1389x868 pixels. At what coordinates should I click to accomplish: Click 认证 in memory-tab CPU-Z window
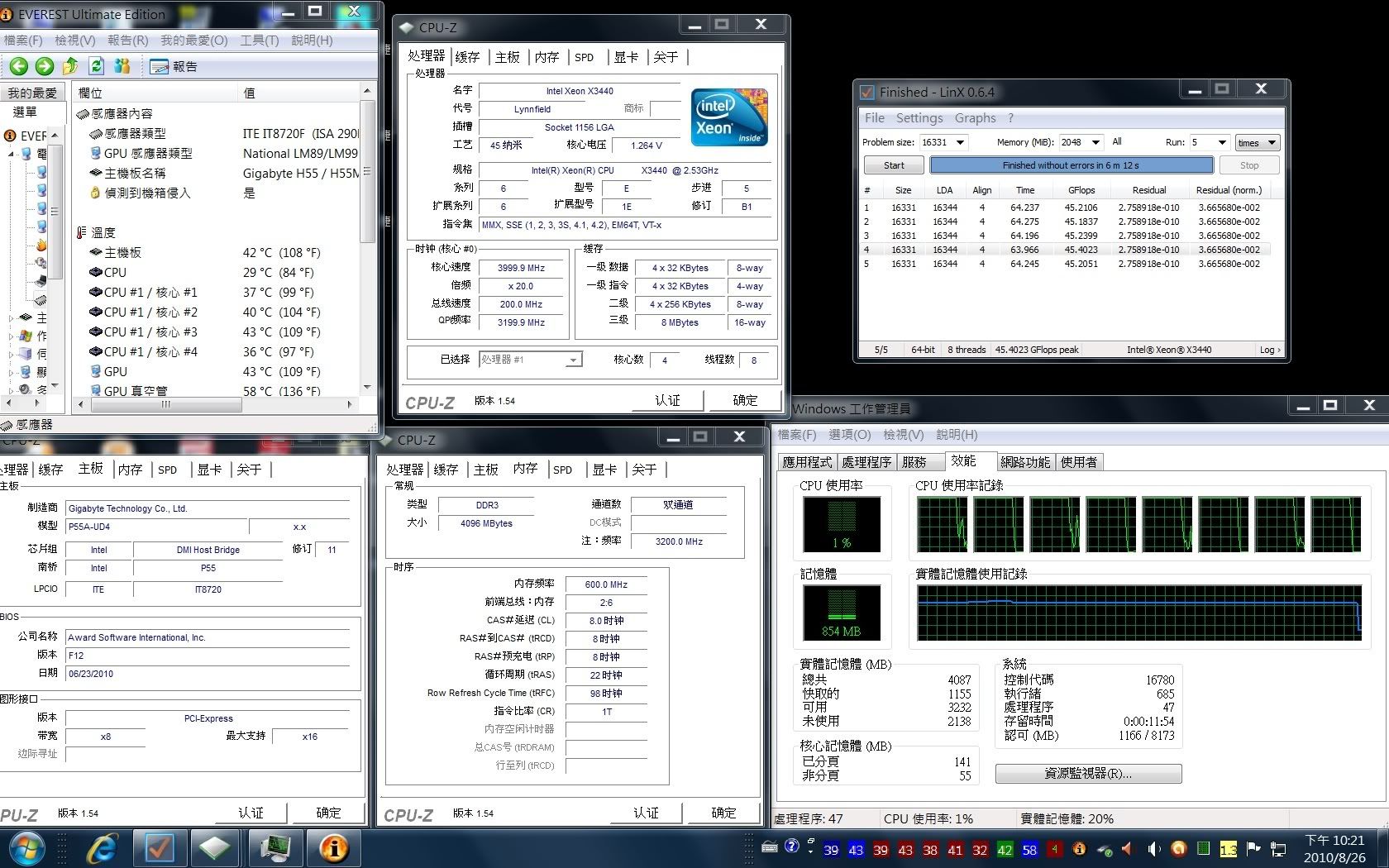646,813
